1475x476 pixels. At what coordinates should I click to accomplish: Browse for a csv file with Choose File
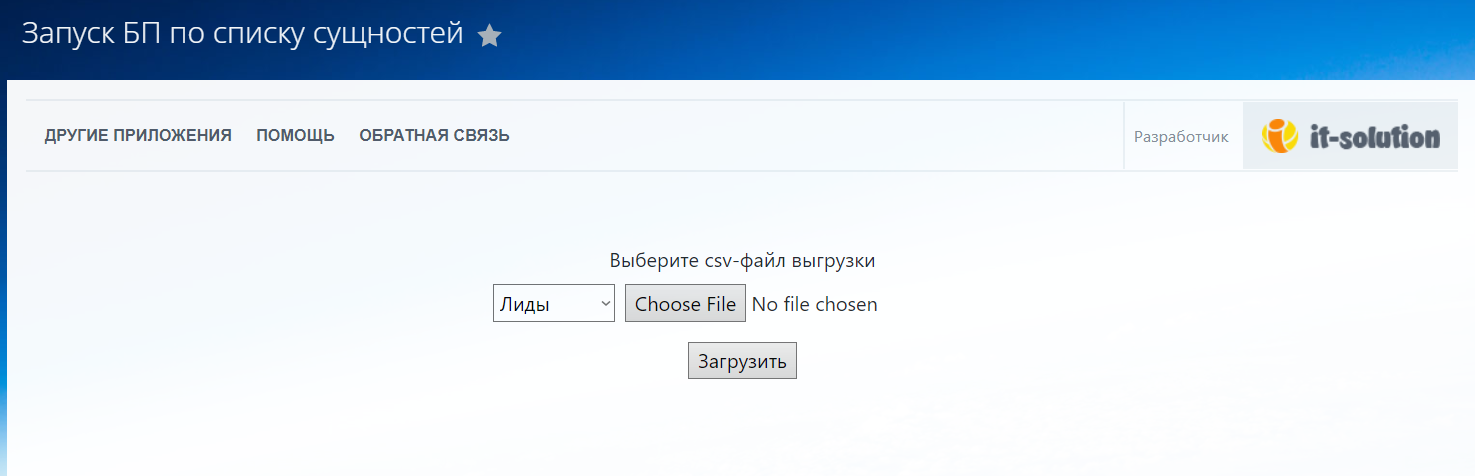(685, 304)
